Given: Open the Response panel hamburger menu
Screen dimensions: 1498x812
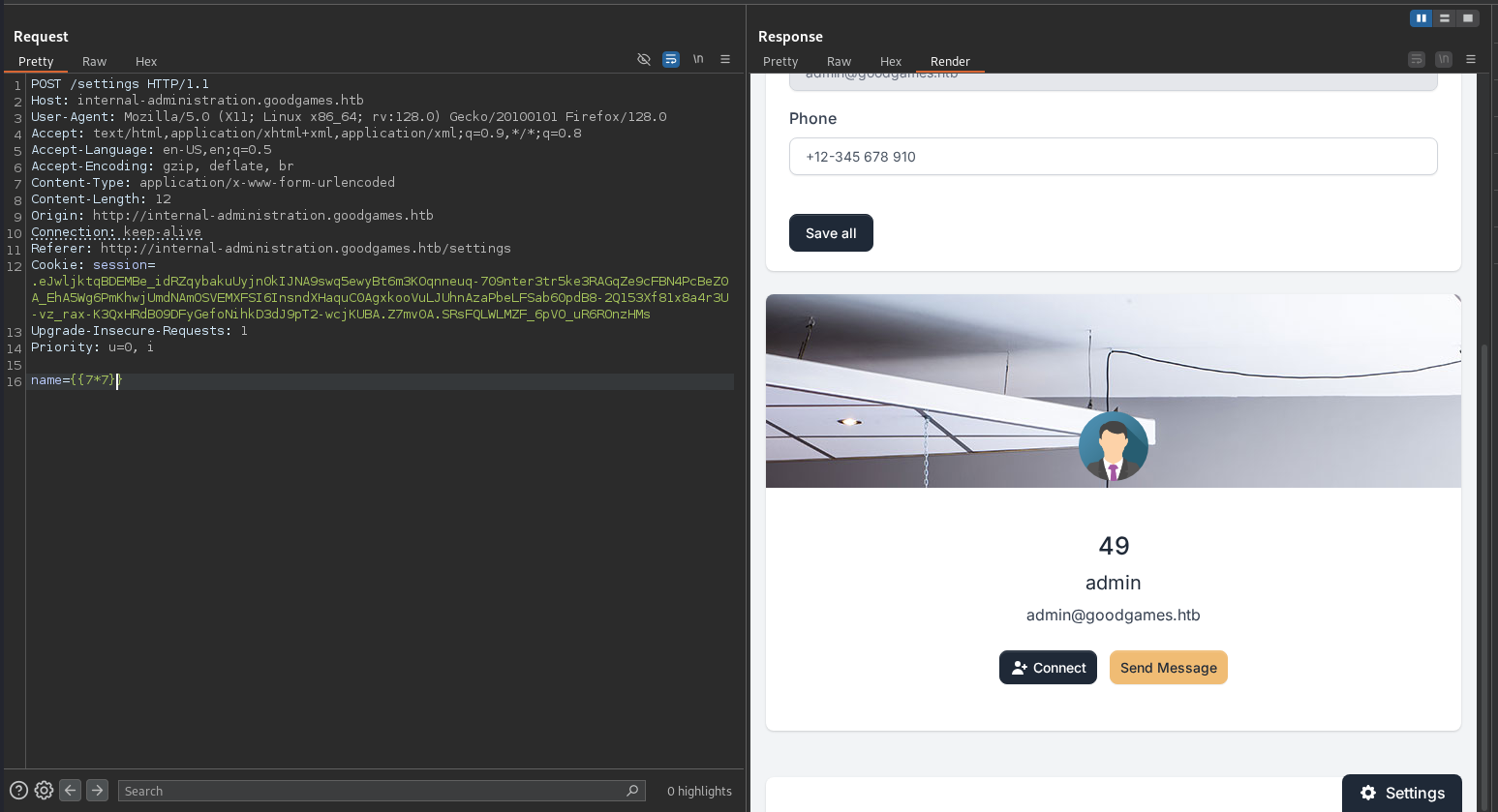Looking at the screenshot, I should (x=1471, y=59).
